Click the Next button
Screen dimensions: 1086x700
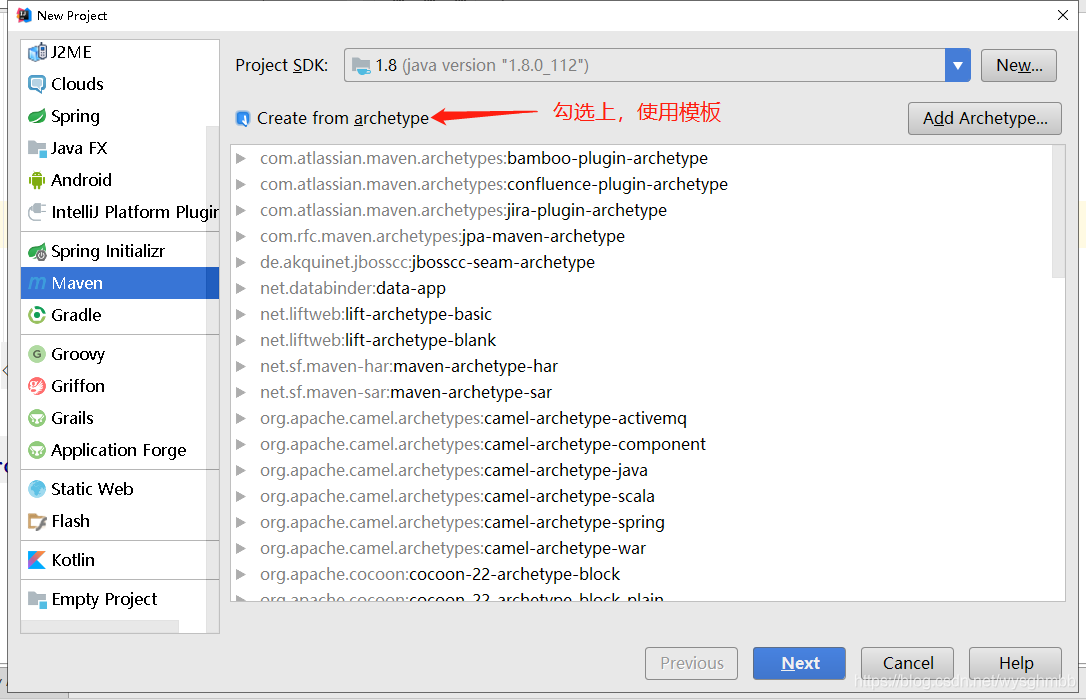coord(799,663)
